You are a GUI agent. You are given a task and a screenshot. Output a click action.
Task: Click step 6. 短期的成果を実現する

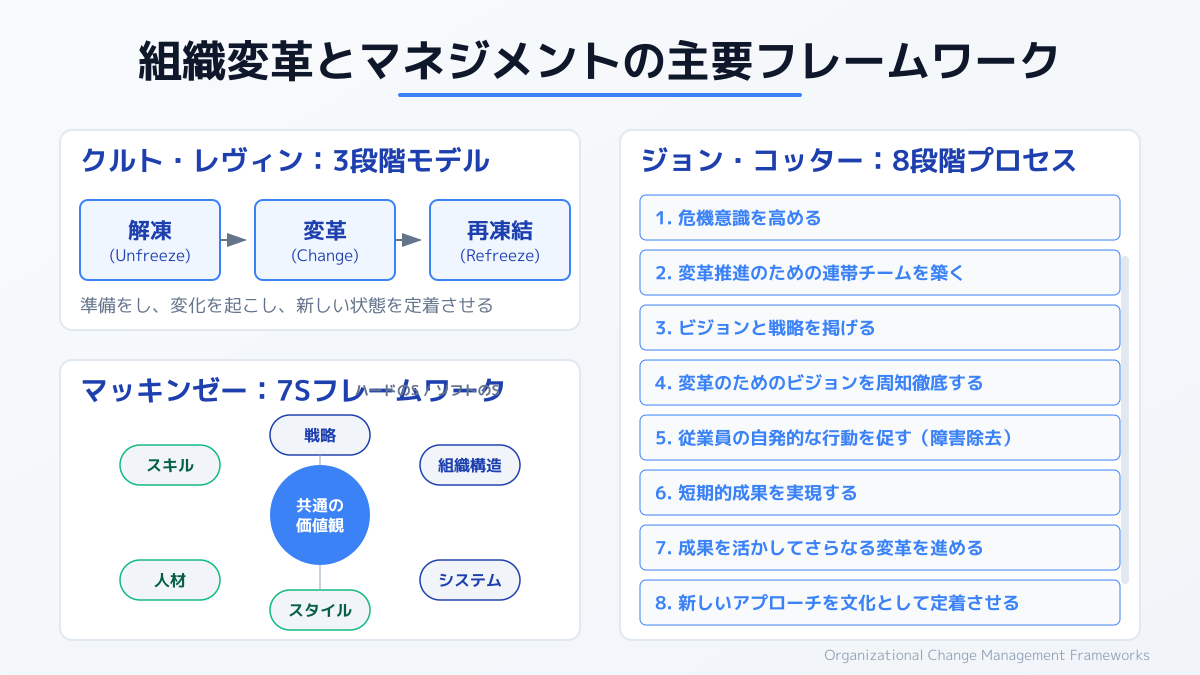click(x=879, y=492)
